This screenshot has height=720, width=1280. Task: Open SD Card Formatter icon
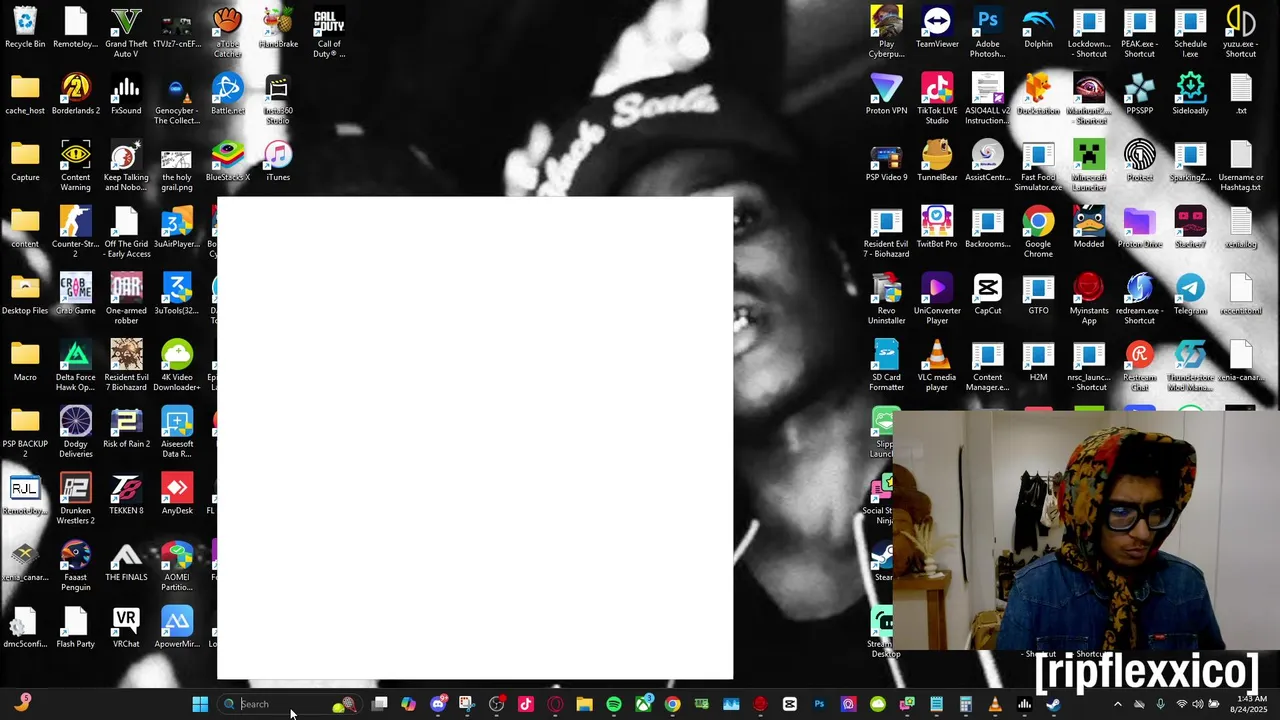click(x=886, y=366)
